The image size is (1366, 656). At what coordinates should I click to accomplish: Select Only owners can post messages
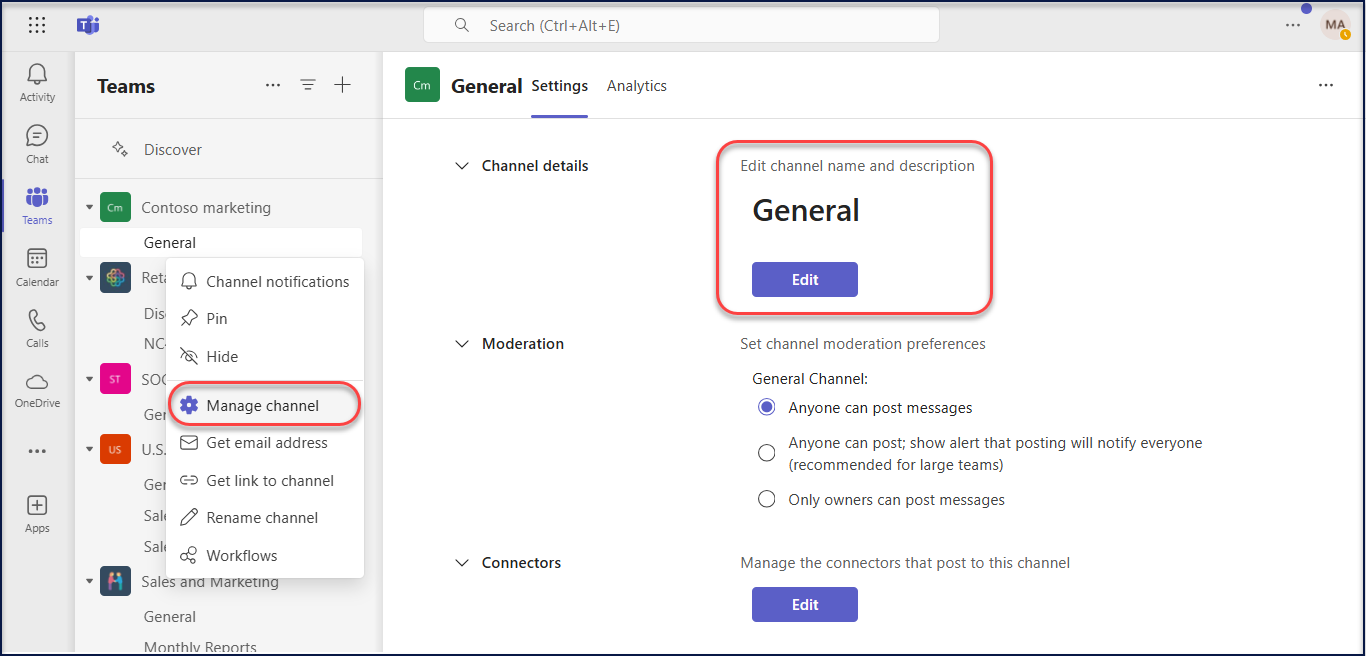(x=767, y=499)
